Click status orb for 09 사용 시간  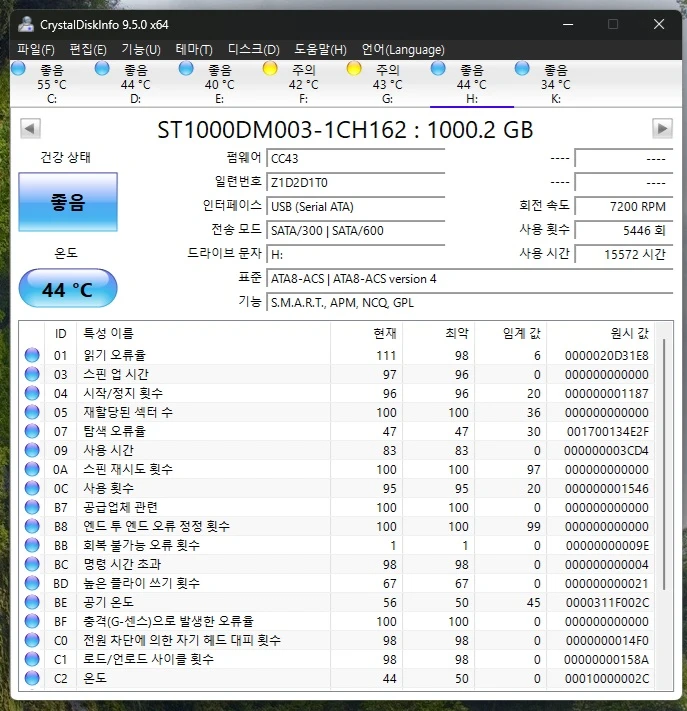(32, 450)
